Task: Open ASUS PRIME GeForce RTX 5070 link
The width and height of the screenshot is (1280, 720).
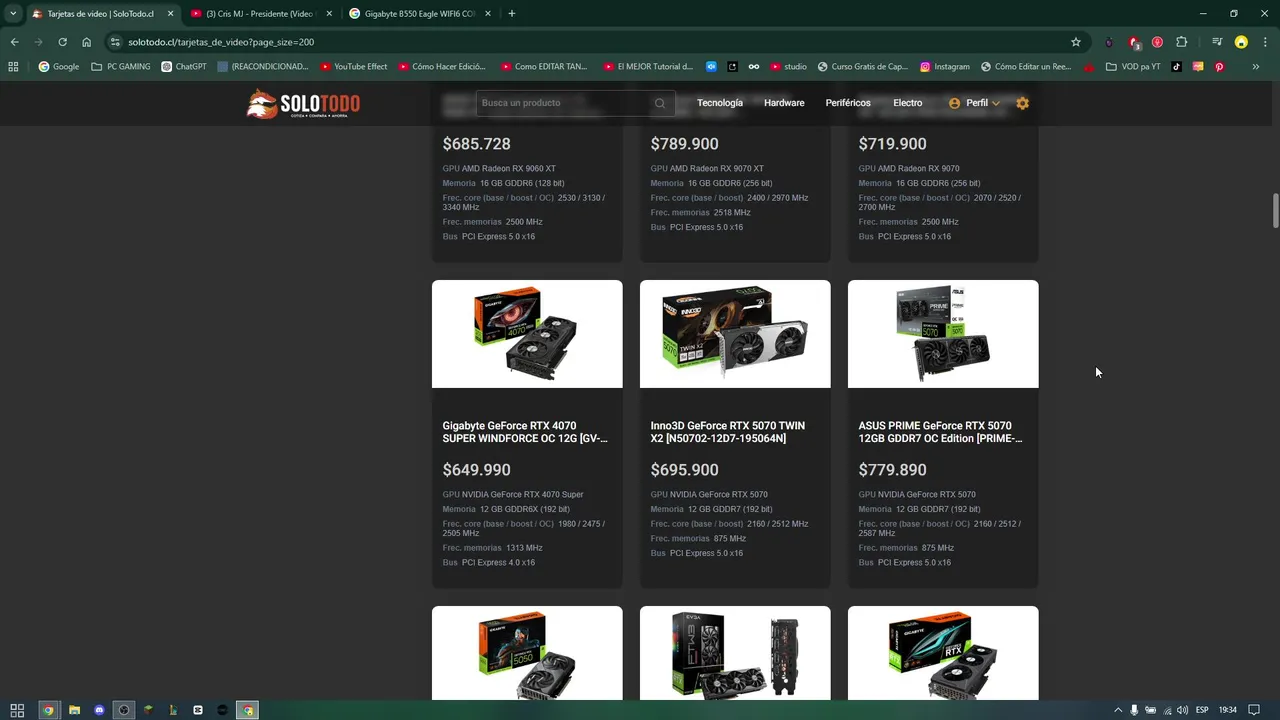Action: pos(941,432)
